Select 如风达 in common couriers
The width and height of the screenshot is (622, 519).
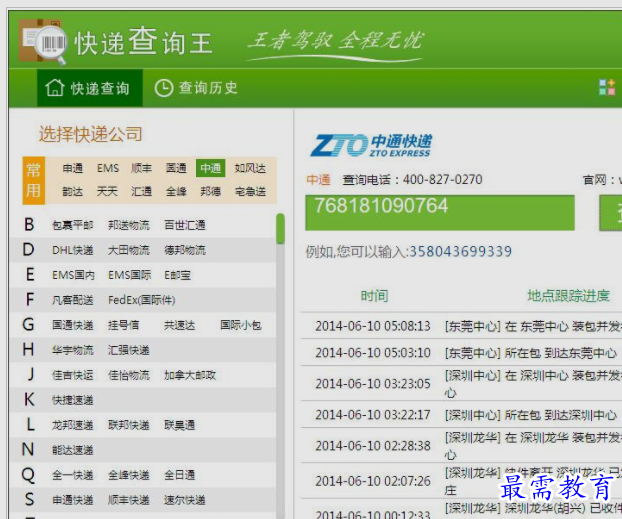(x=250, y=168)
